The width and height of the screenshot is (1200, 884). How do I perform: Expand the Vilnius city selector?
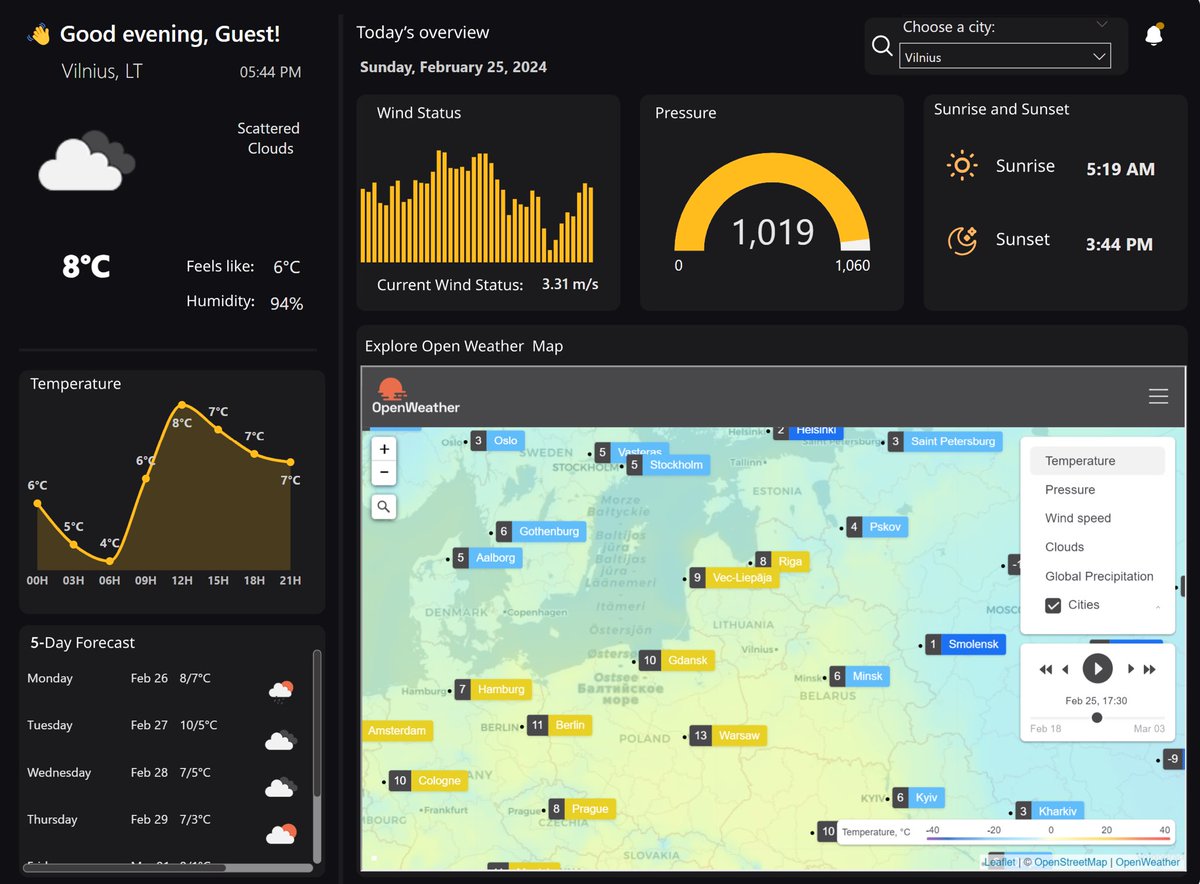tap(1004, 55)
